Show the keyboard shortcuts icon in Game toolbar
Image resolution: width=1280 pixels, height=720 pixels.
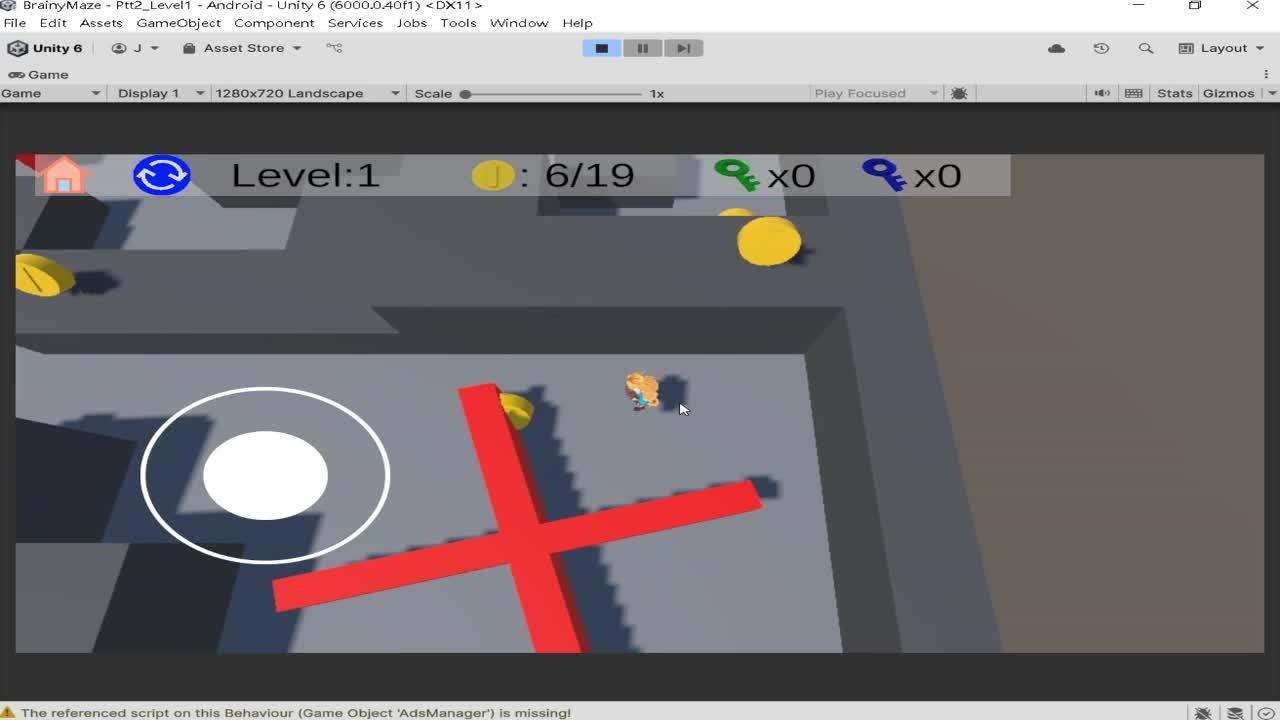[1133, 93]
